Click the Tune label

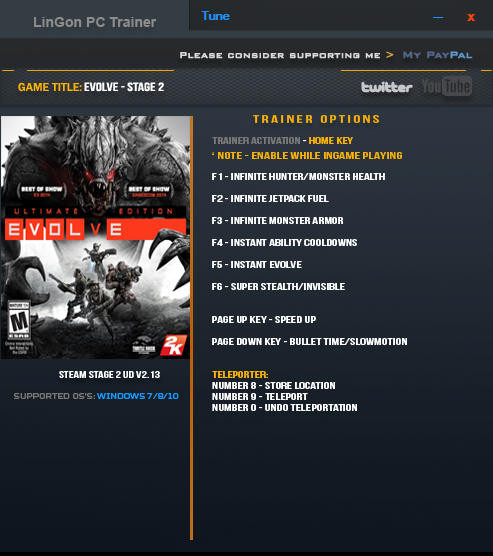point(215,16)
